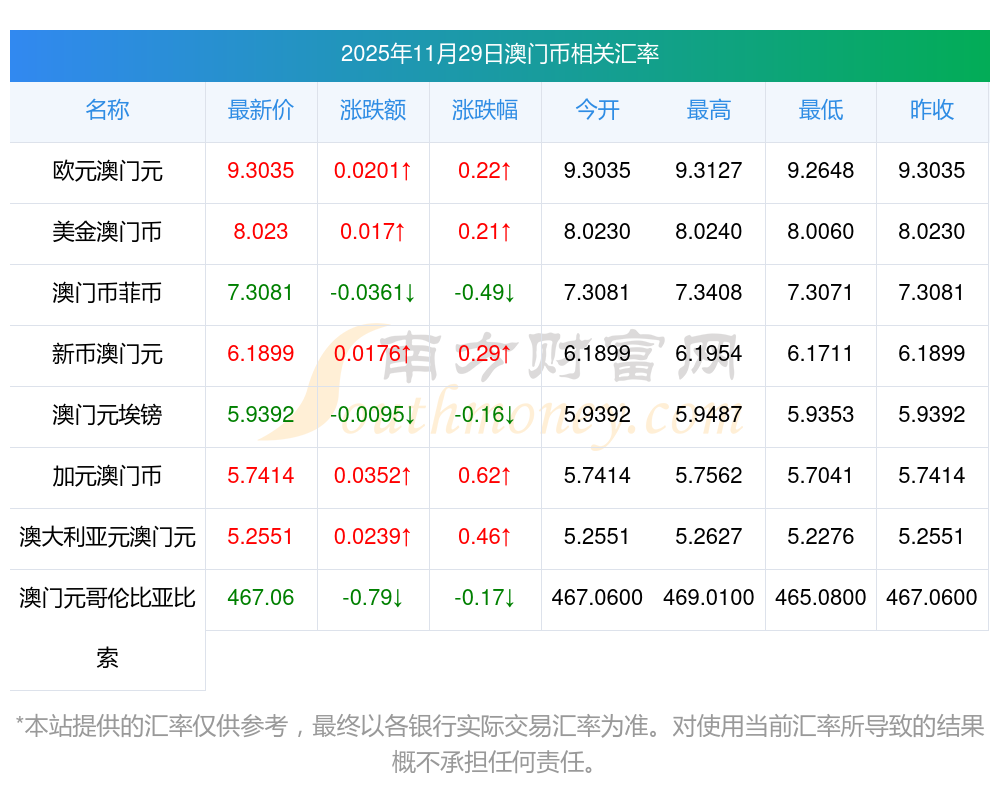Click the change percent 0.46↑
This screenshot has width=1000, height=793.
point(485,536)
